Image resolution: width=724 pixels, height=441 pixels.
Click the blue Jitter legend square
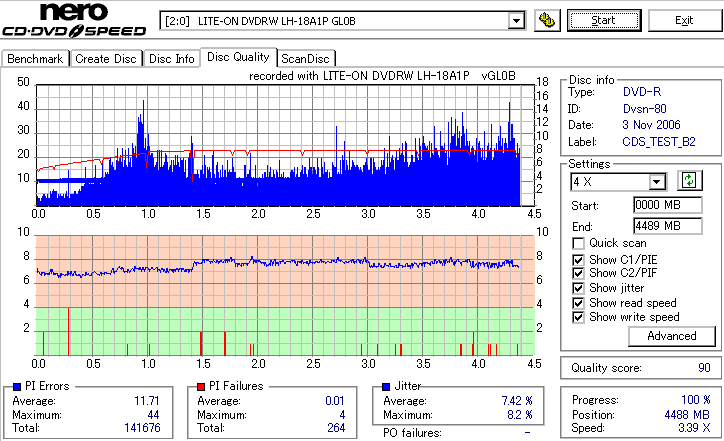[386, 387]
